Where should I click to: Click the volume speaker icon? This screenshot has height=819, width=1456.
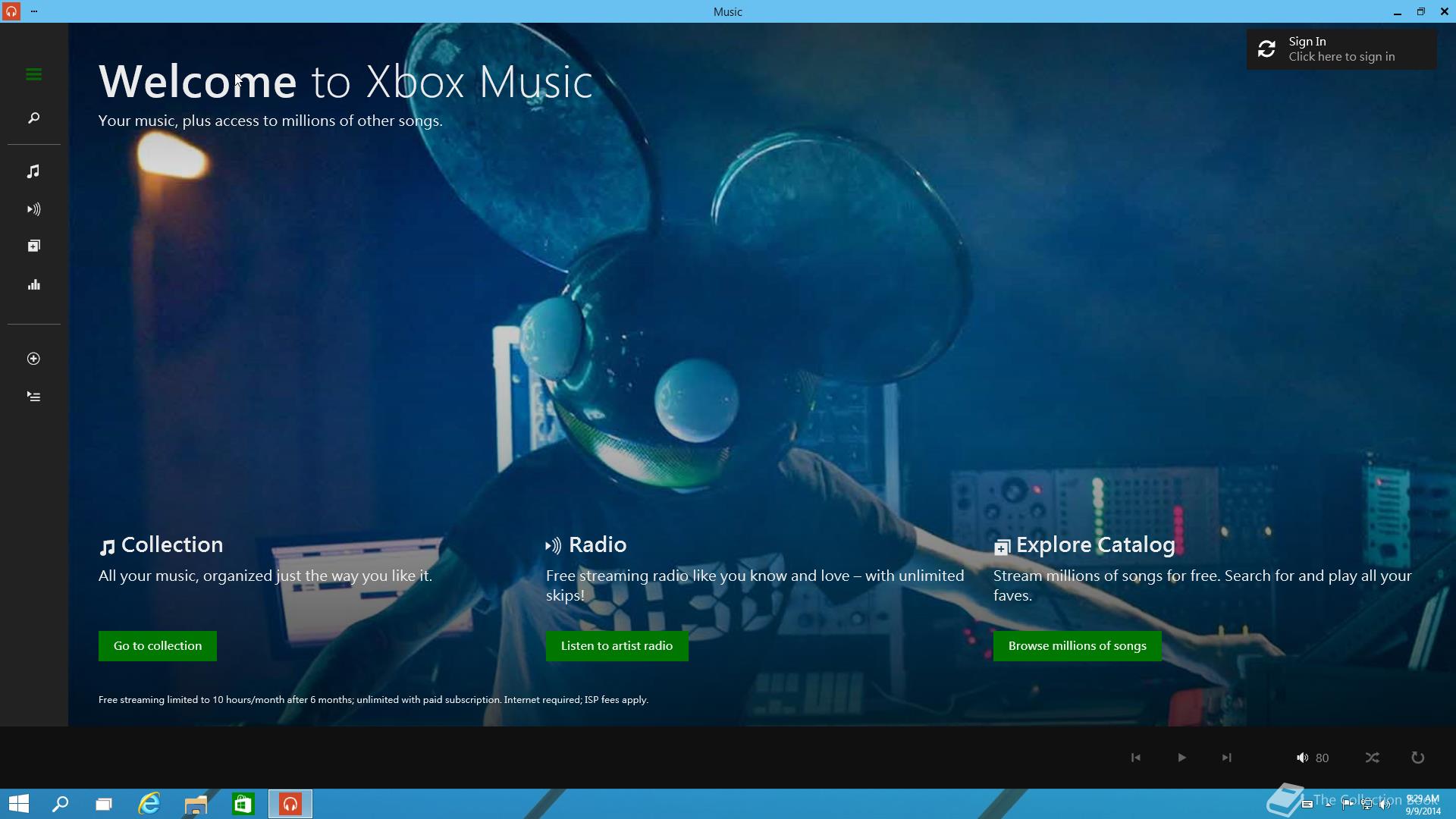coord(1302,758)
